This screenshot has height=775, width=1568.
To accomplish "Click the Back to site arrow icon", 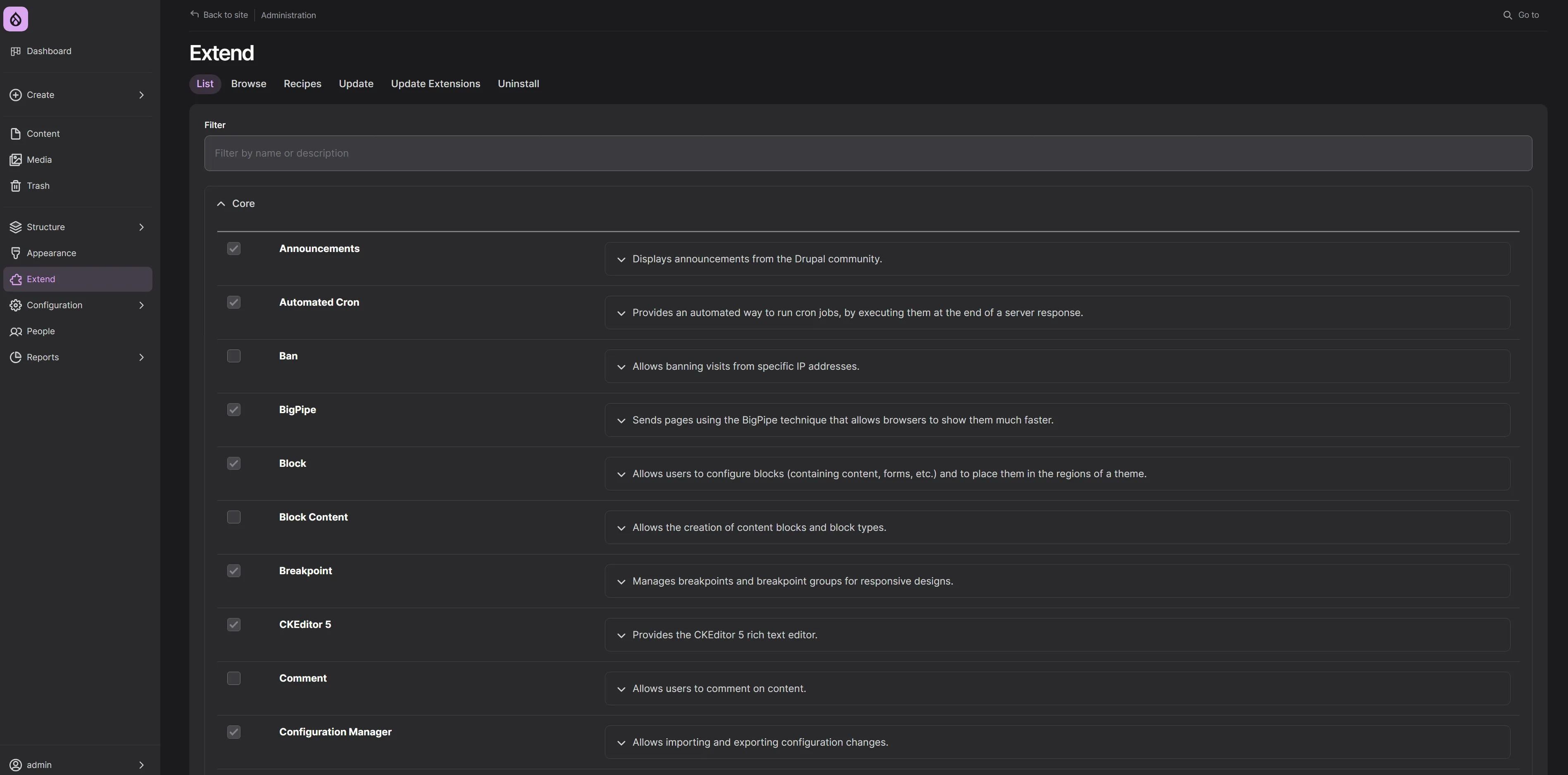I will point(195,14).
